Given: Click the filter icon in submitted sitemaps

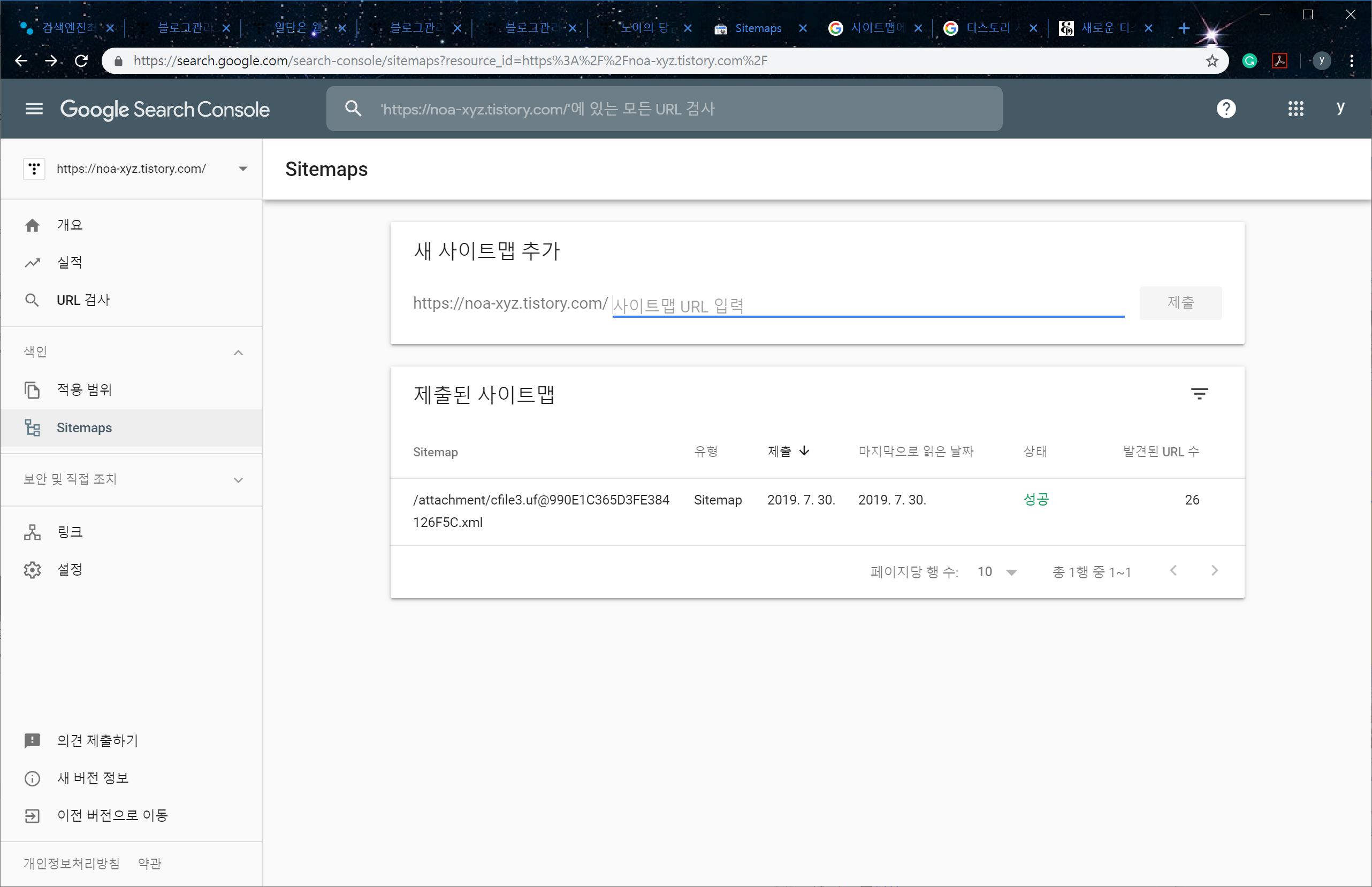Looking at the screenshot, I should coord(1199,394).
